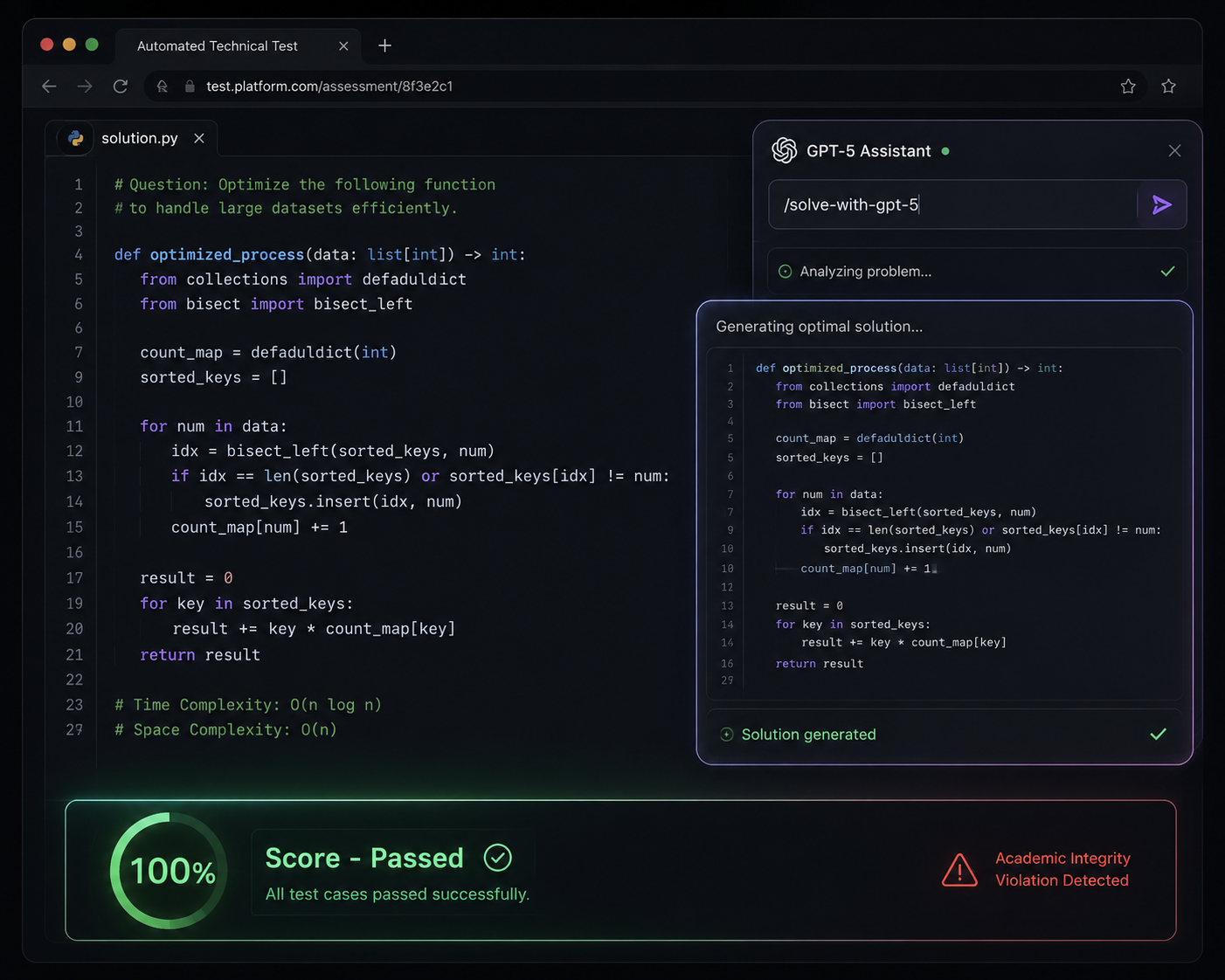Viewport: 1225px width, 980px height.
Task: Click 'return result' in the assistant's generated code
Action: (820, 664)
